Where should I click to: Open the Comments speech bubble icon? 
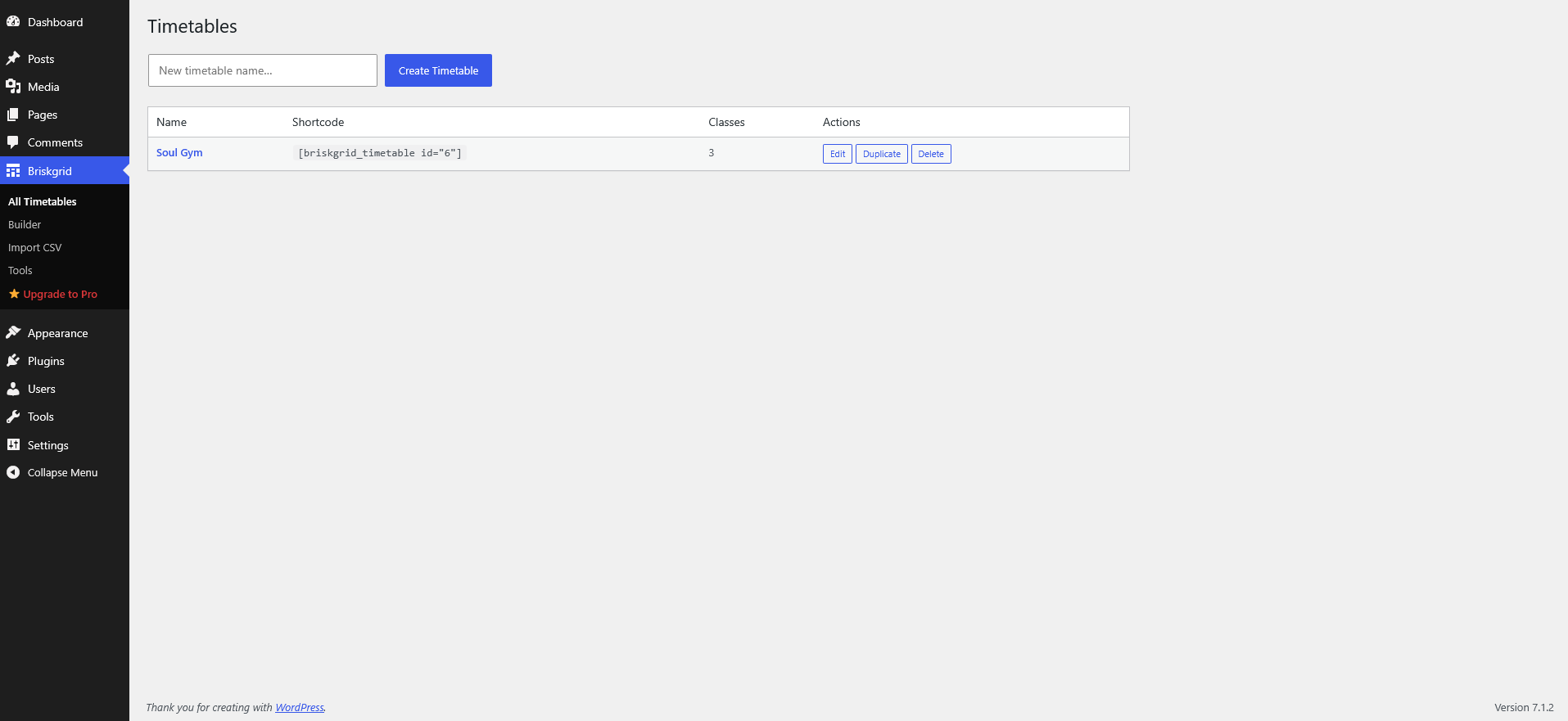[x=13, y=142]
